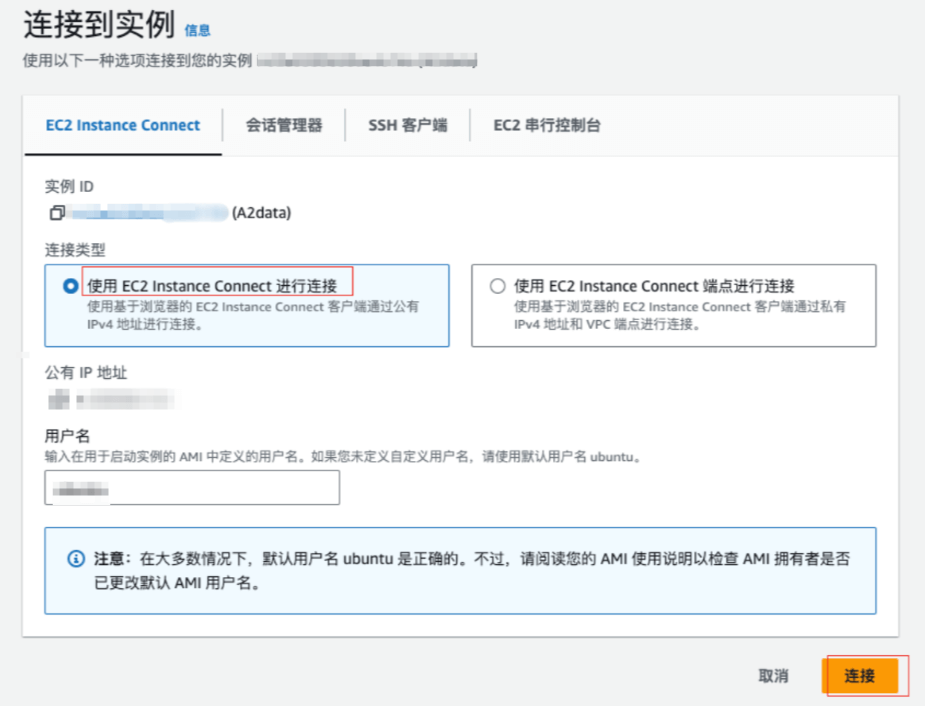The image size is (925, 706).
Task: Click the 私有 IPv4 and VPC 端点 description text
Action: [680, 315]
